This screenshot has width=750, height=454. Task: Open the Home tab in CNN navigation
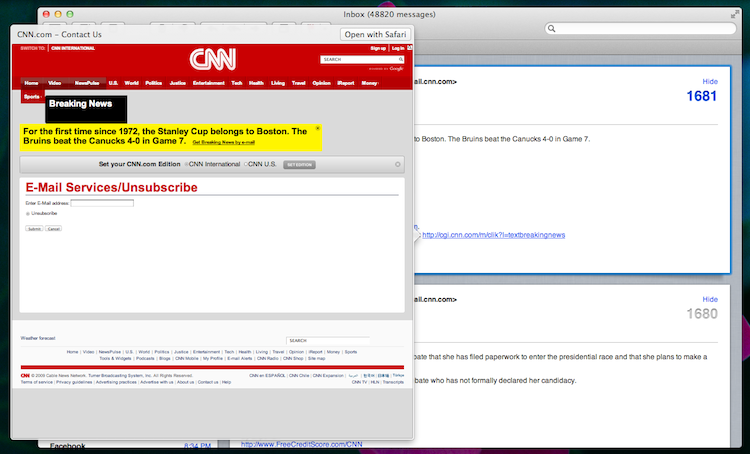click(31, 83)
